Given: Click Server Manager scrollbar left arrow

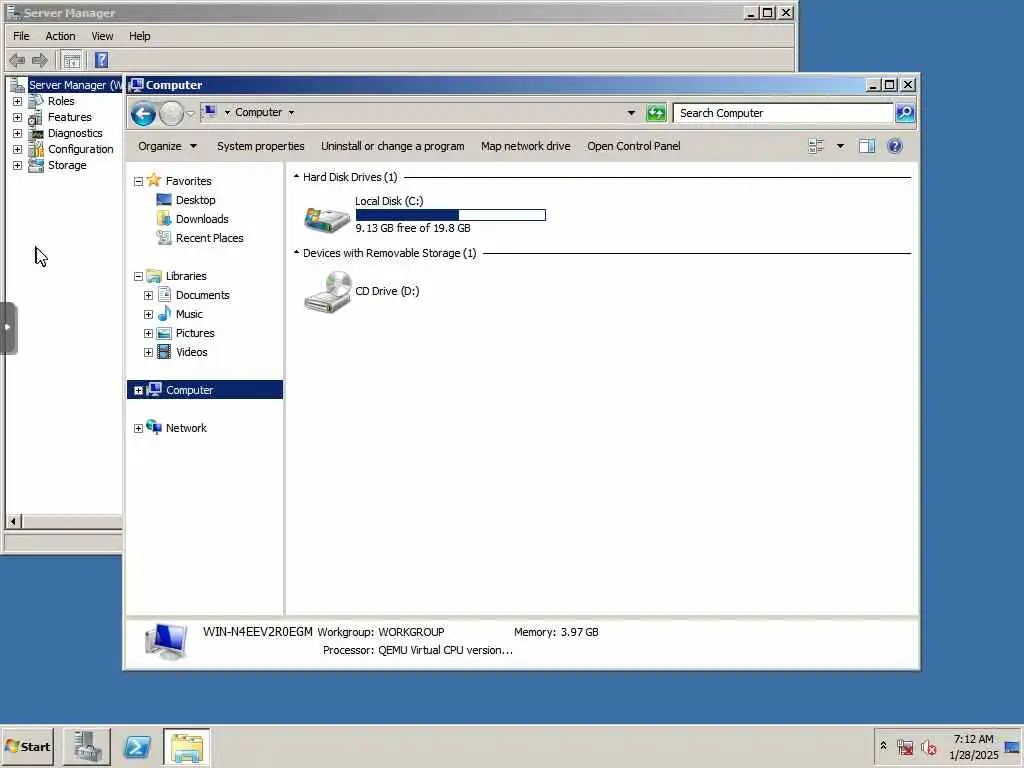Looking at the screenshot, I should [x=13, y=521].
